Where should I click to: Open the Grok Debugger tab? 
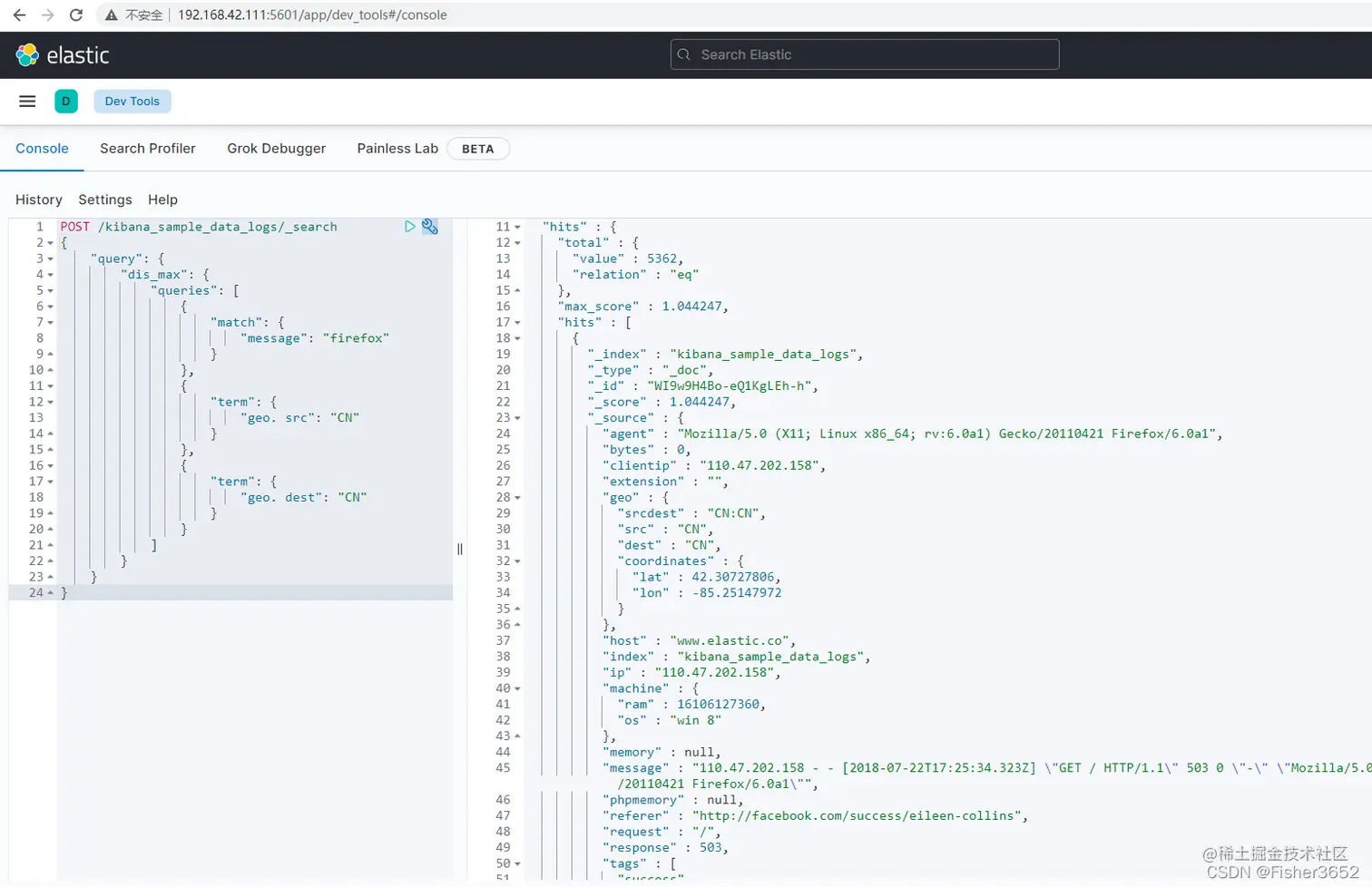[277, 149]
